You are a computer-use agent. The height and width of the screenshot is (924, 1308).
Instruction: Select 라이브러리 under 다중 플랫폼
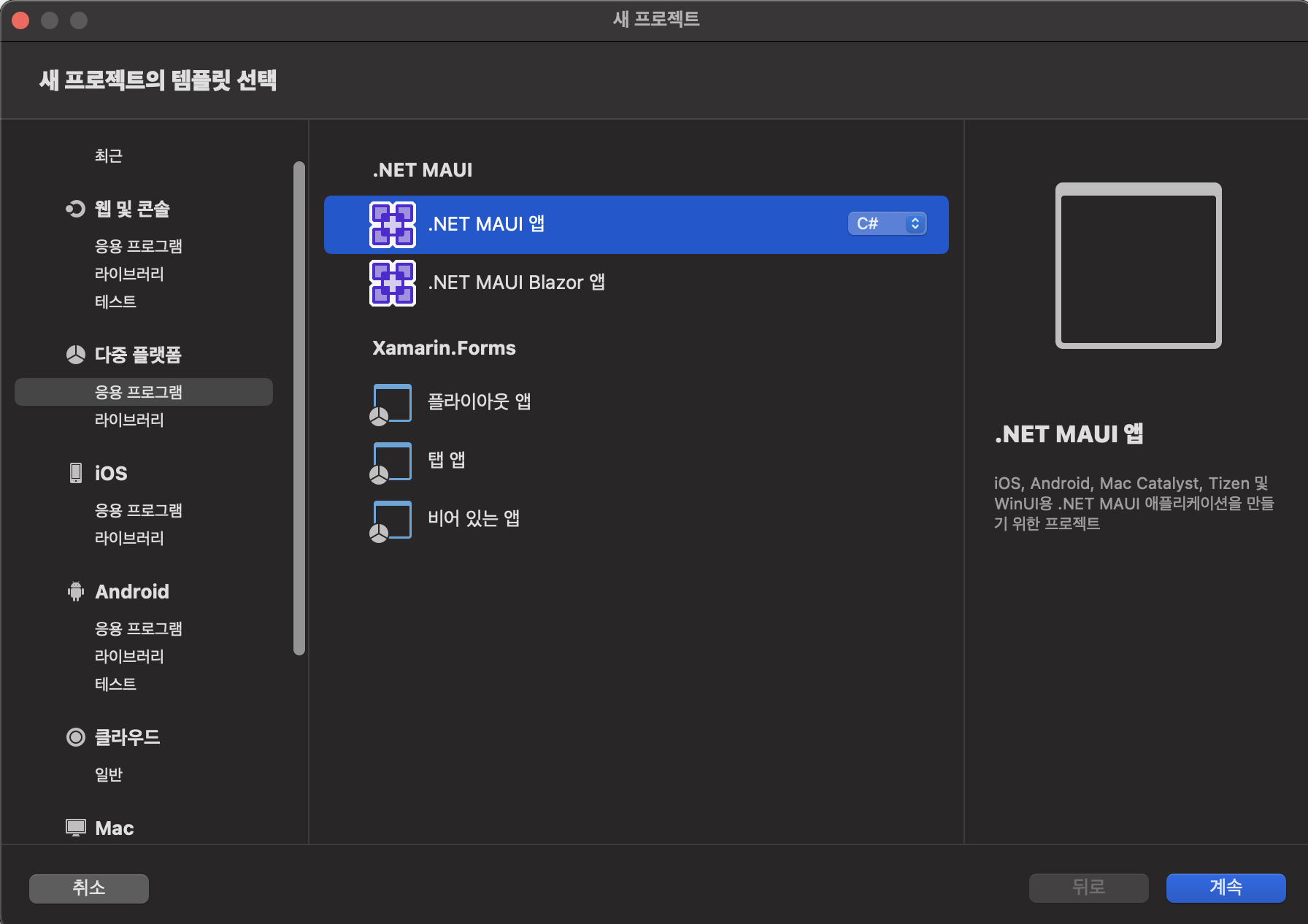129,420
